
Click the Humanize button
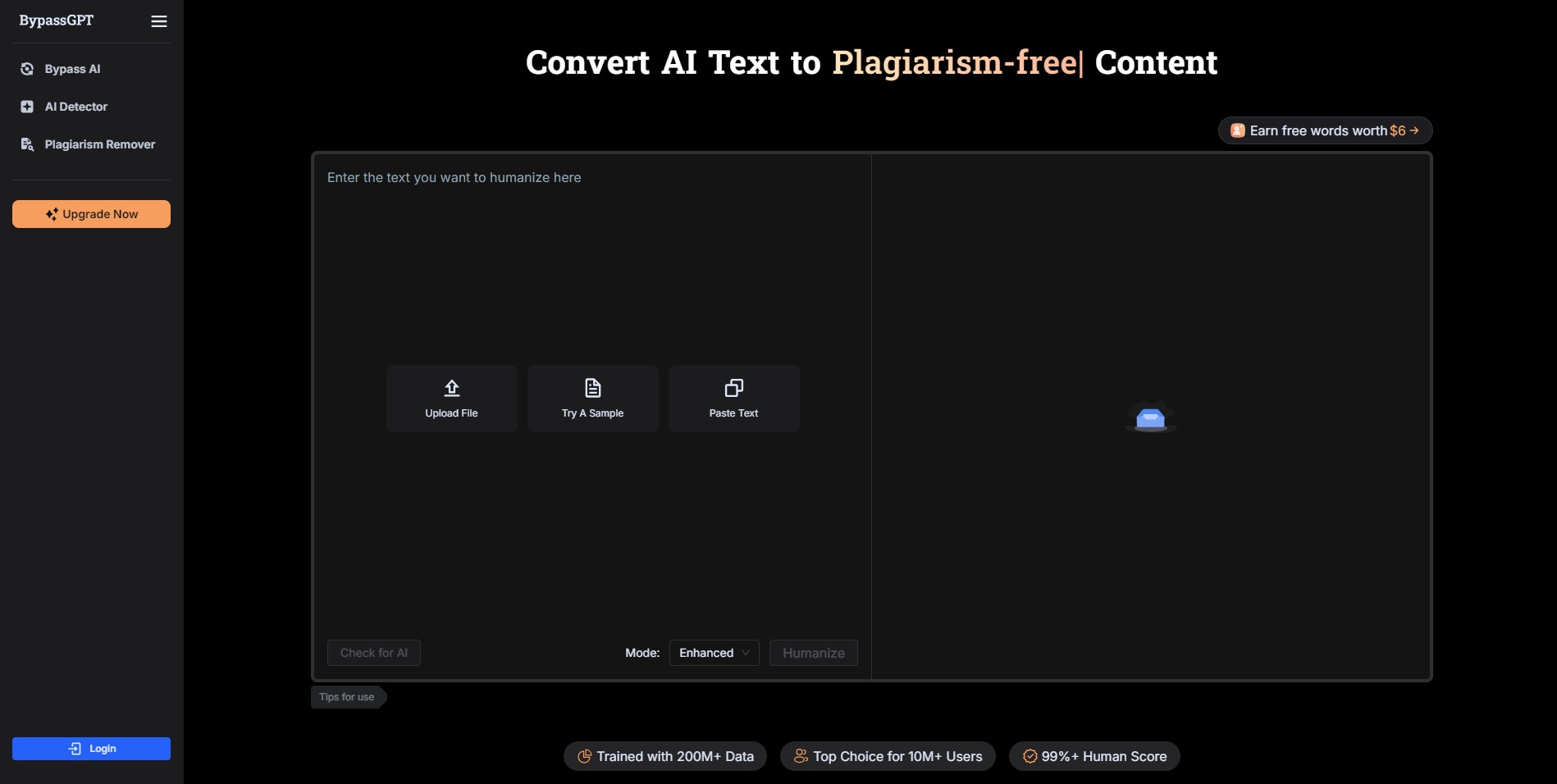click(x=814, y=653)
